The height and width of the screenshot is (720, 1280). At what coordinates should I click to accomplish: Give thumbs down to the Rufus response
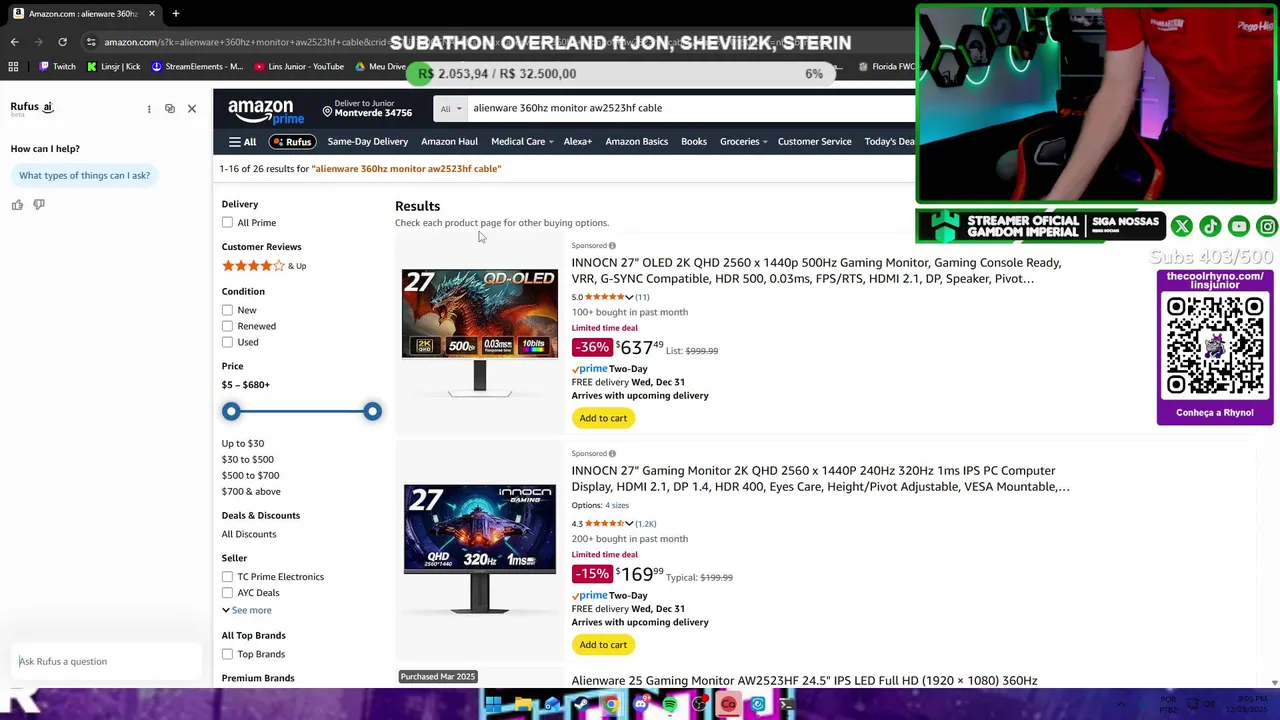(39, 204)
